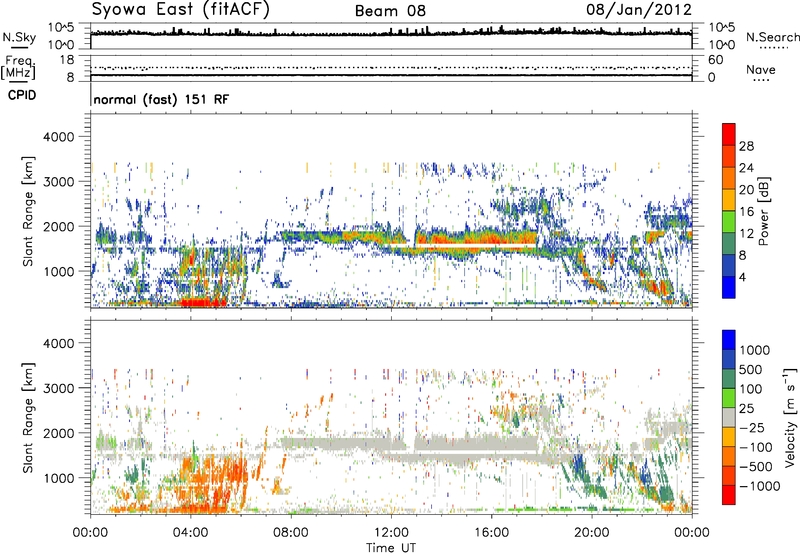Click the 'Power [dB]' colorbar title
This screenshot has height=554, width=800.
(x=764, y=211)
